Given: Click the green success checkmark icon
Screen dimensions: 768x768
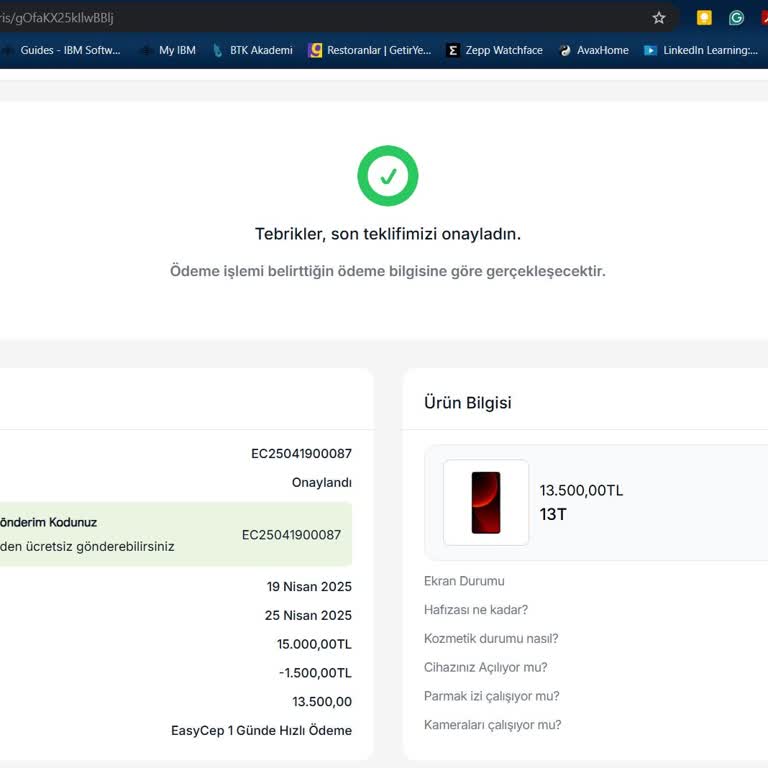Looking at the screenshot, I should [x=388, y=176].
